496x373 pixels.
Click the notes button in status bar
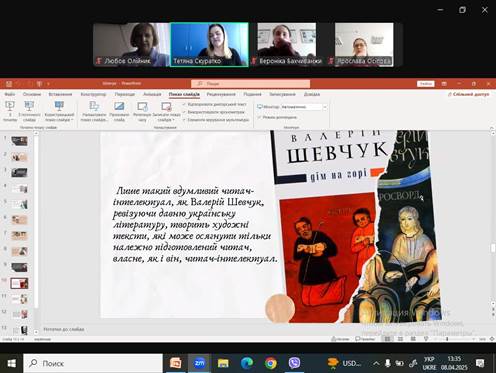coord(340,339)
